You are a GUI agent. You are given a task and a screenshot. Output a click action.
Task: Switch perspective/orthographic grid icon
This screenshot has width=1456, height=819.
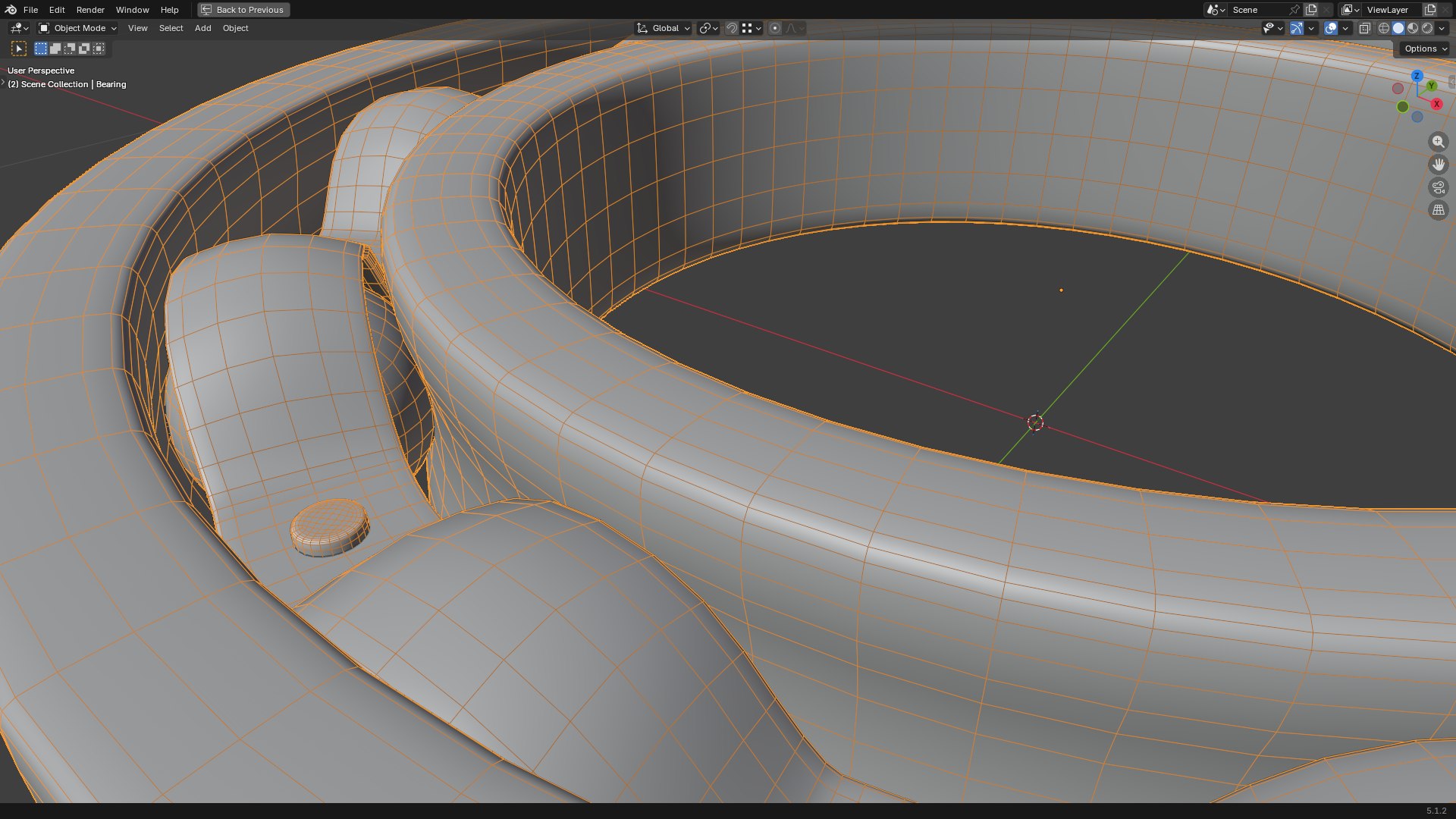1438,210
